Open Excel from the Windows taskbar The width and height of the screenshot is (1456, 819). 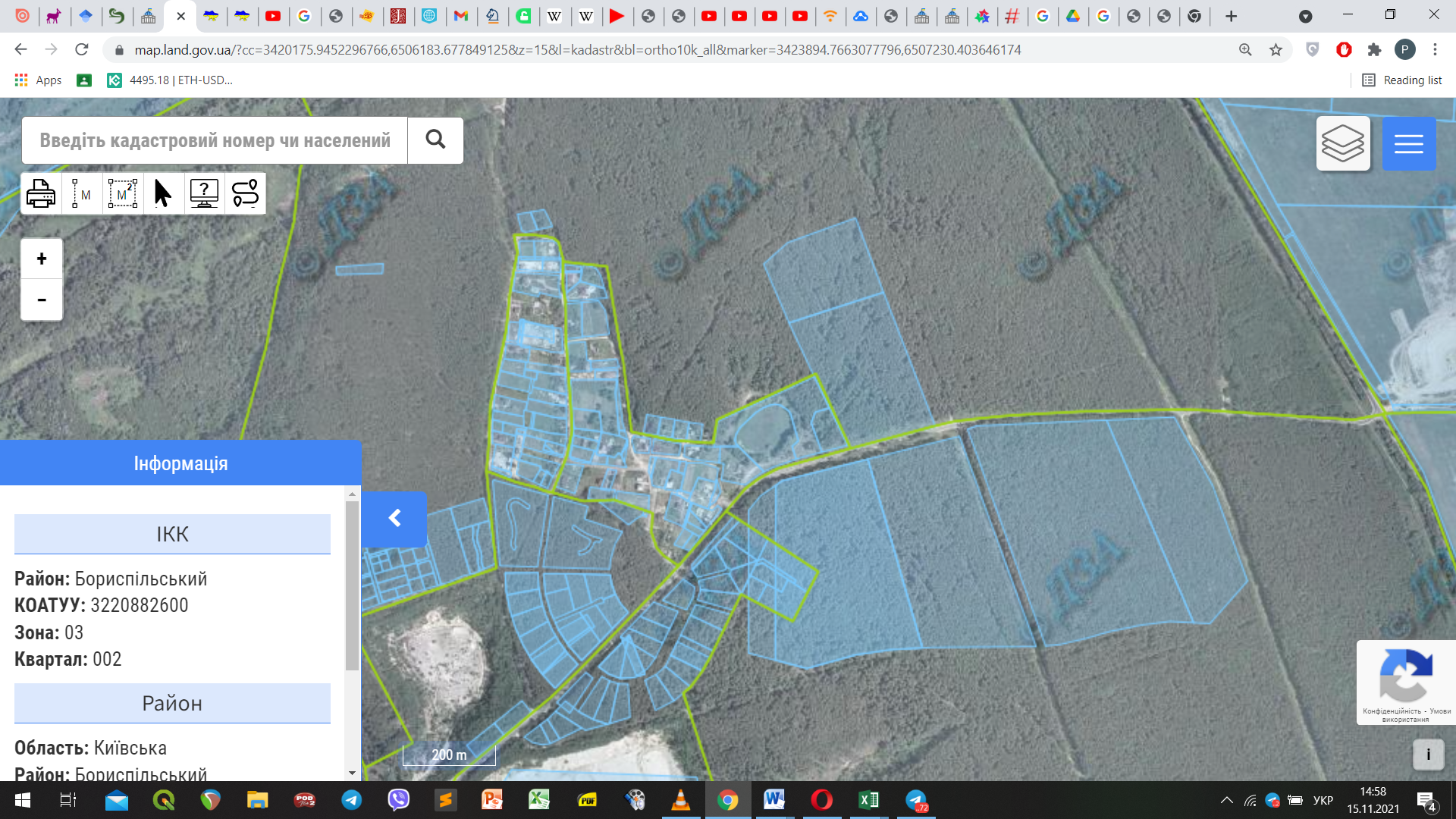(868, 800)
